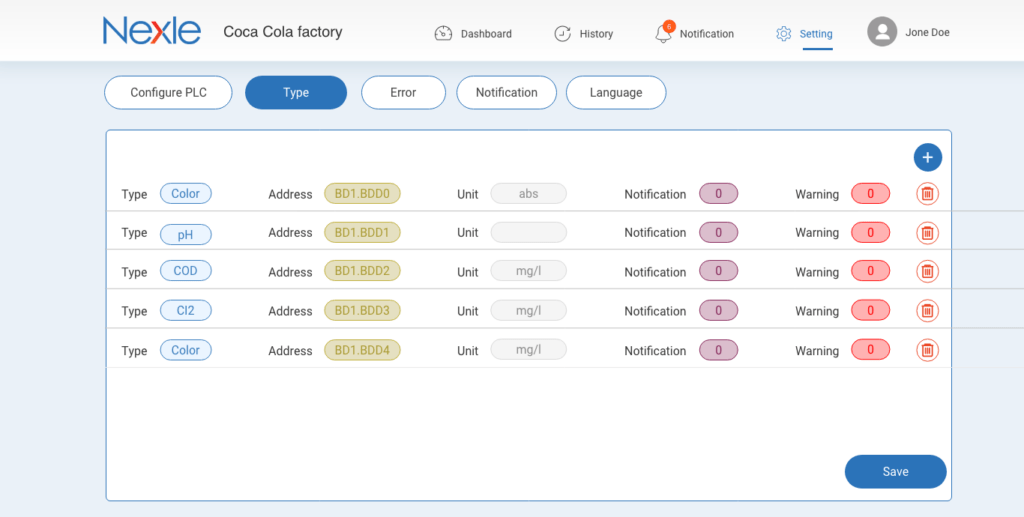Switch to the Error tab
This screenshot has width=1024, height=517.
coord(403,92)
